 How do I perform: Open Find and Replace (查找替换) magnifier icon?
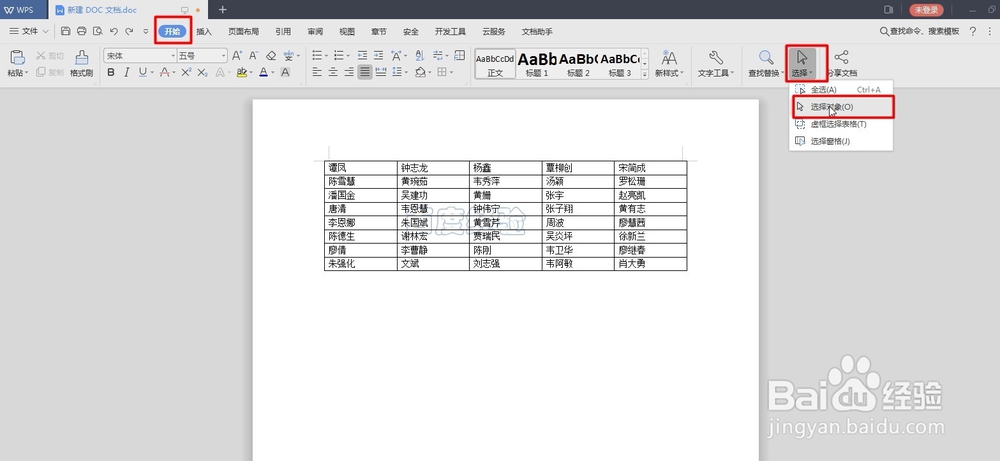[766, 58]
